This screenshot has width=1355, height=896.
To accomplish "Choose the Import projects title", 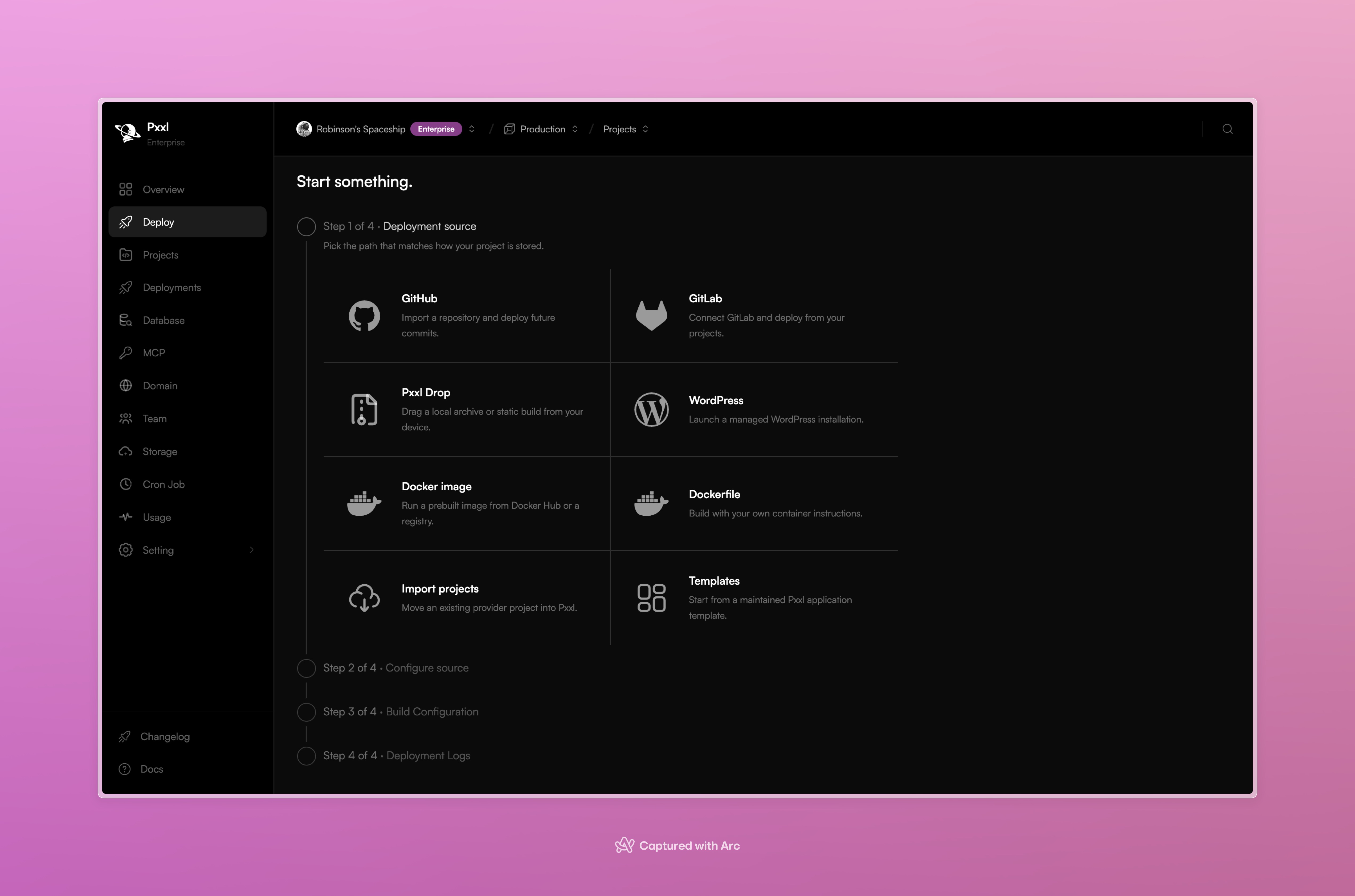I will (x=440, y=589).
